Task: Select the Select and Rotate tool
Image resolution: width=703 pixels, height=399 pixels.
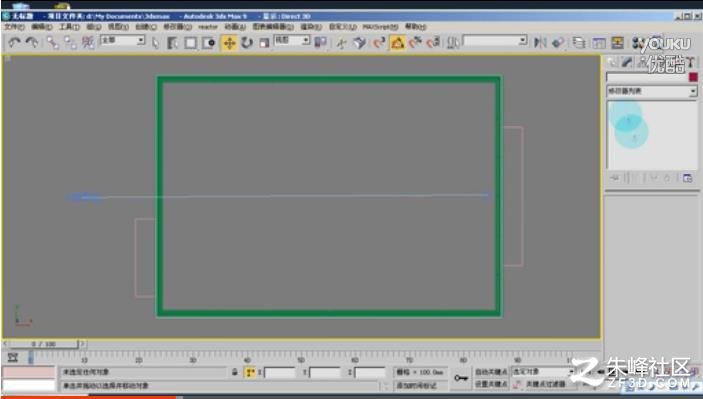Action: (247, 43)
